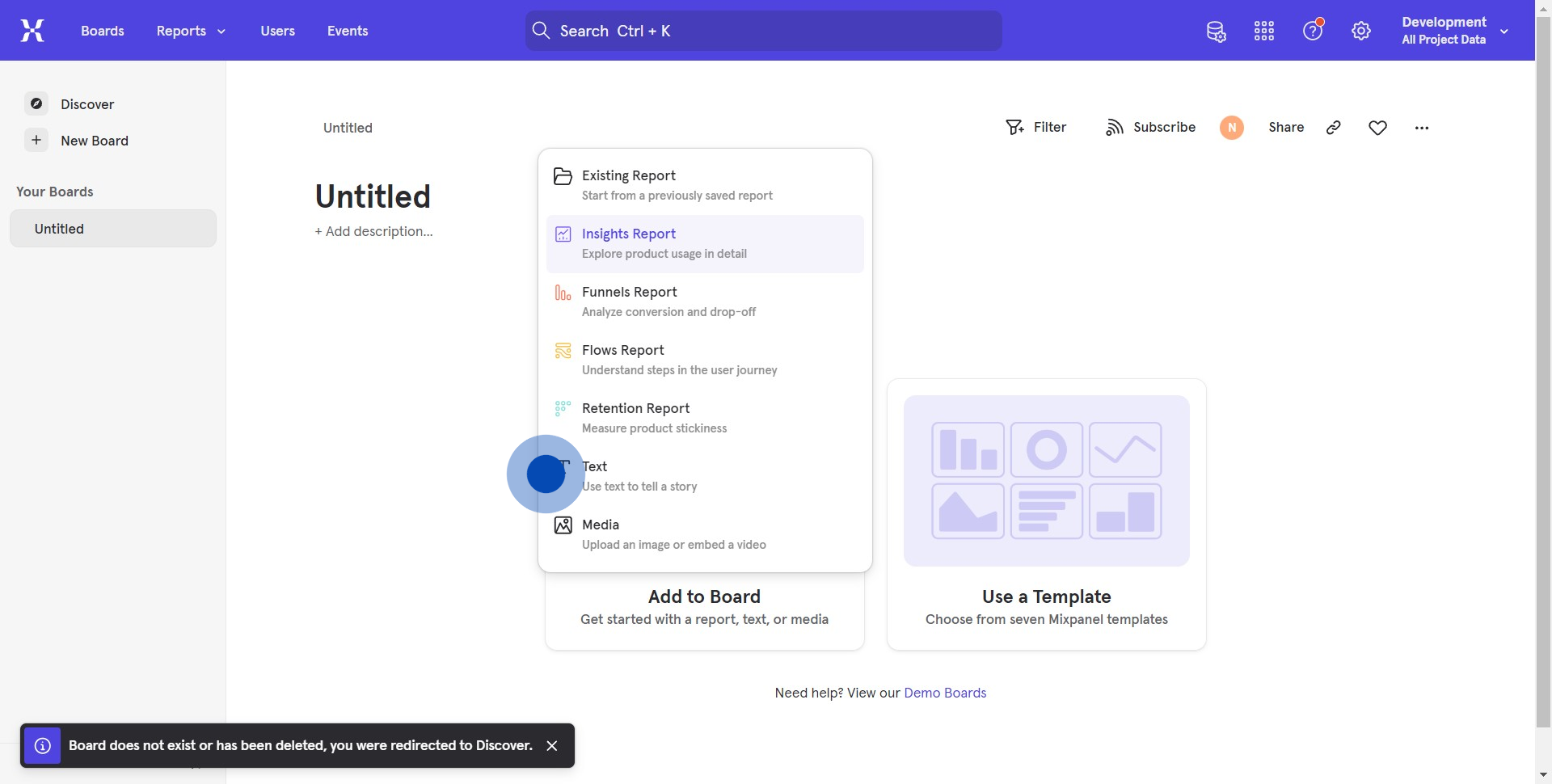Click the user avatar N
The width and height of the screenshot is (1552, 784).
click(1232, 128)
